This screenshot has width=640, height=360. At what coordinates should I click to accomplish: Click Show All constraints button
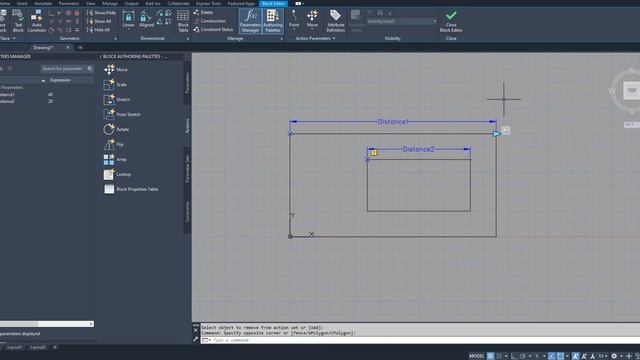point(99,21)
